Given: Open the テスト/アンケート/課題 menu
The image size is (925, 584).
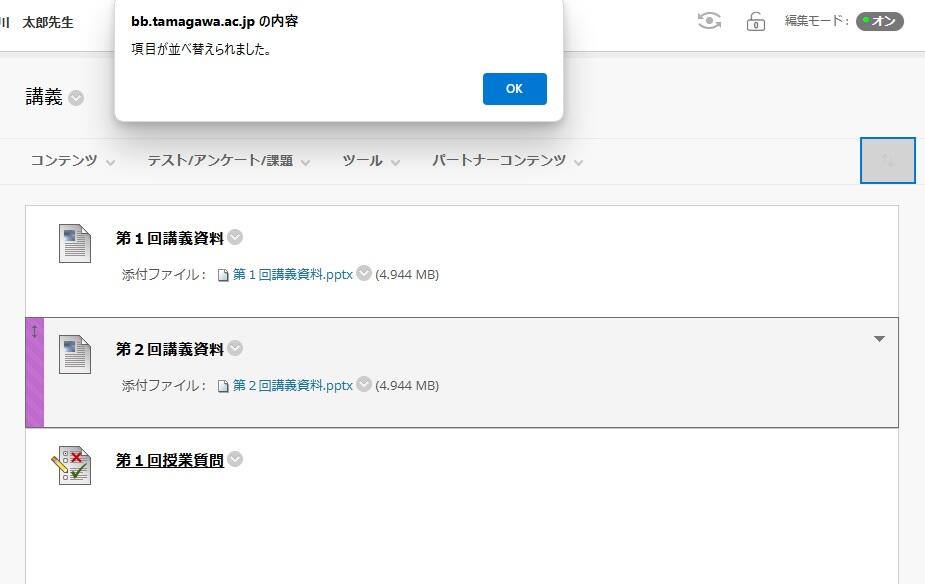Looking at the screenshot, I should point(228,160).
